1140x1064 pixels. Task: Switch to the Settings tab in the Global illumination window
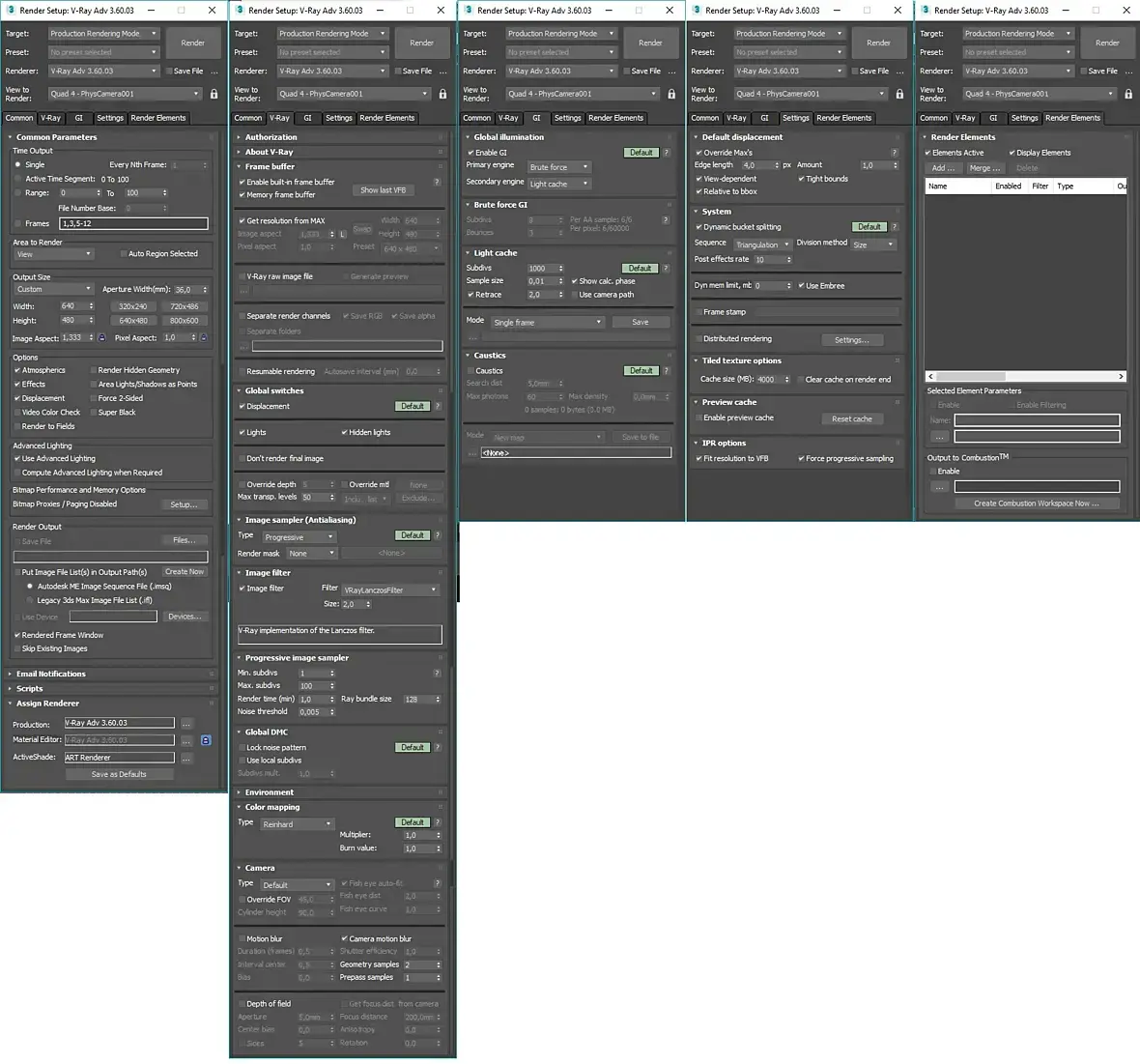click(567, 118)
